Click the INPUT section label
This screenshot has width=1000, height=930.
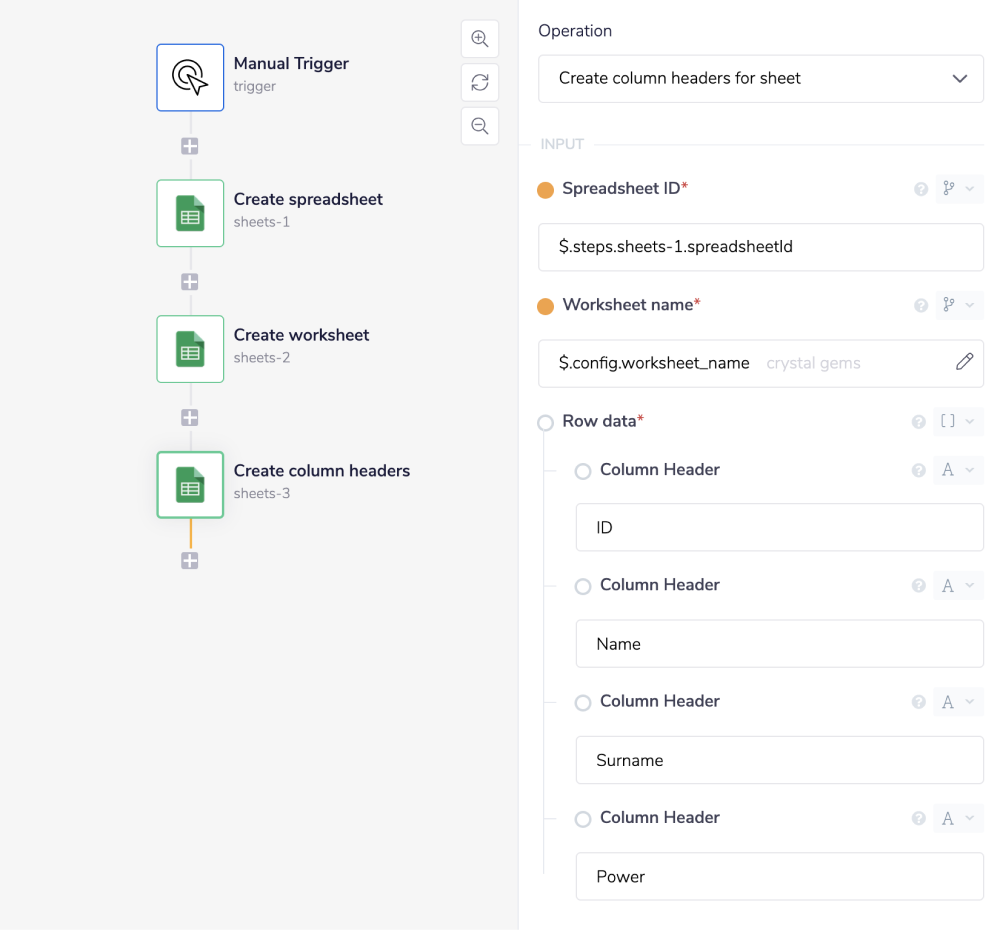pyautogui.click(x=562, y=144)
